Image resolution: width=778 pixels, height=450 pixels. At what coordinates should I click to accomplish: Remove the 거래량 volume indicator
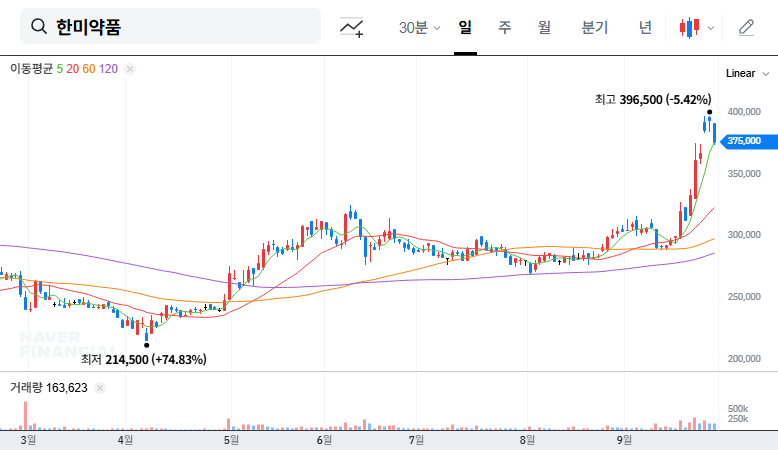click(100, 388)
